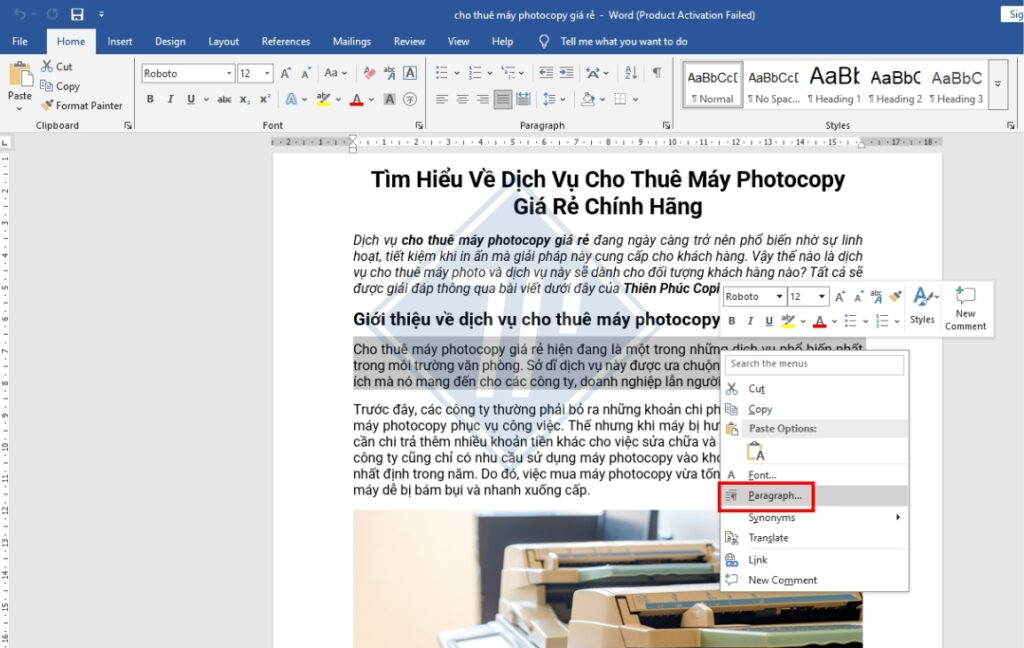The height and width of the screenshot is (648, 1024).
Task: Align text right in the ribbon
Action: pyautogui.click(x=483, y=99)
